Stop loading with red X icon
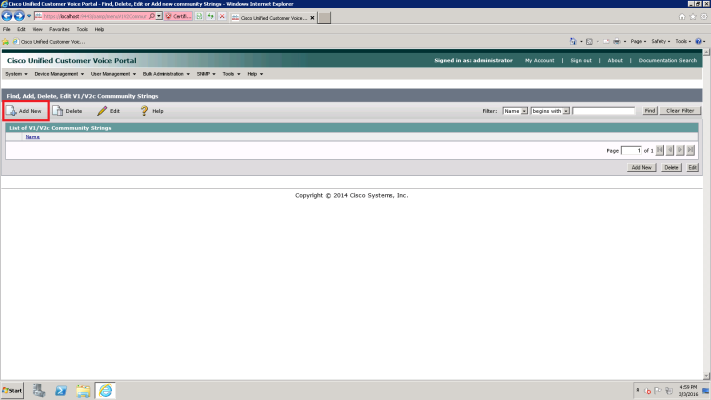The image size is (711, 400). click(x=222, y=16)
